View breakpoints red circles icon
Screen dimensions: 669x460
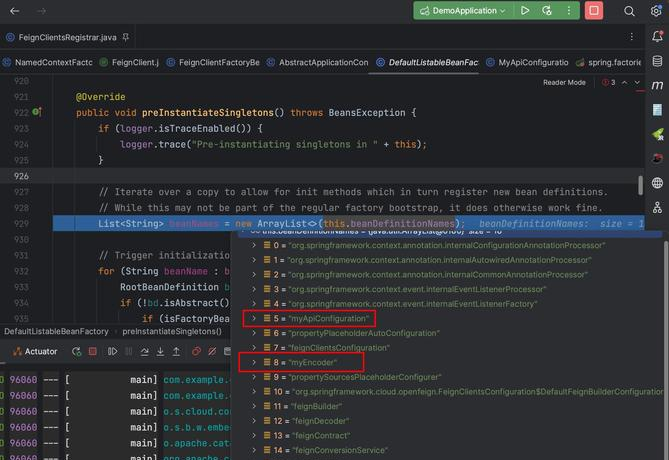[196, 352]
